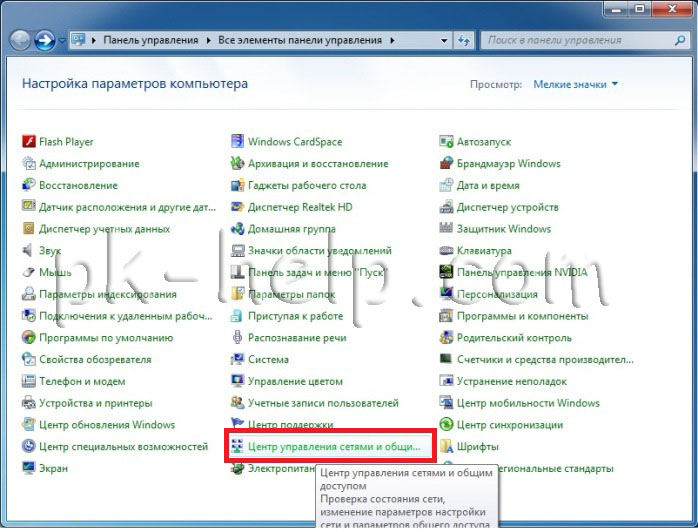
Task: Open the Восстановление icon
Action: pos(28,185)
